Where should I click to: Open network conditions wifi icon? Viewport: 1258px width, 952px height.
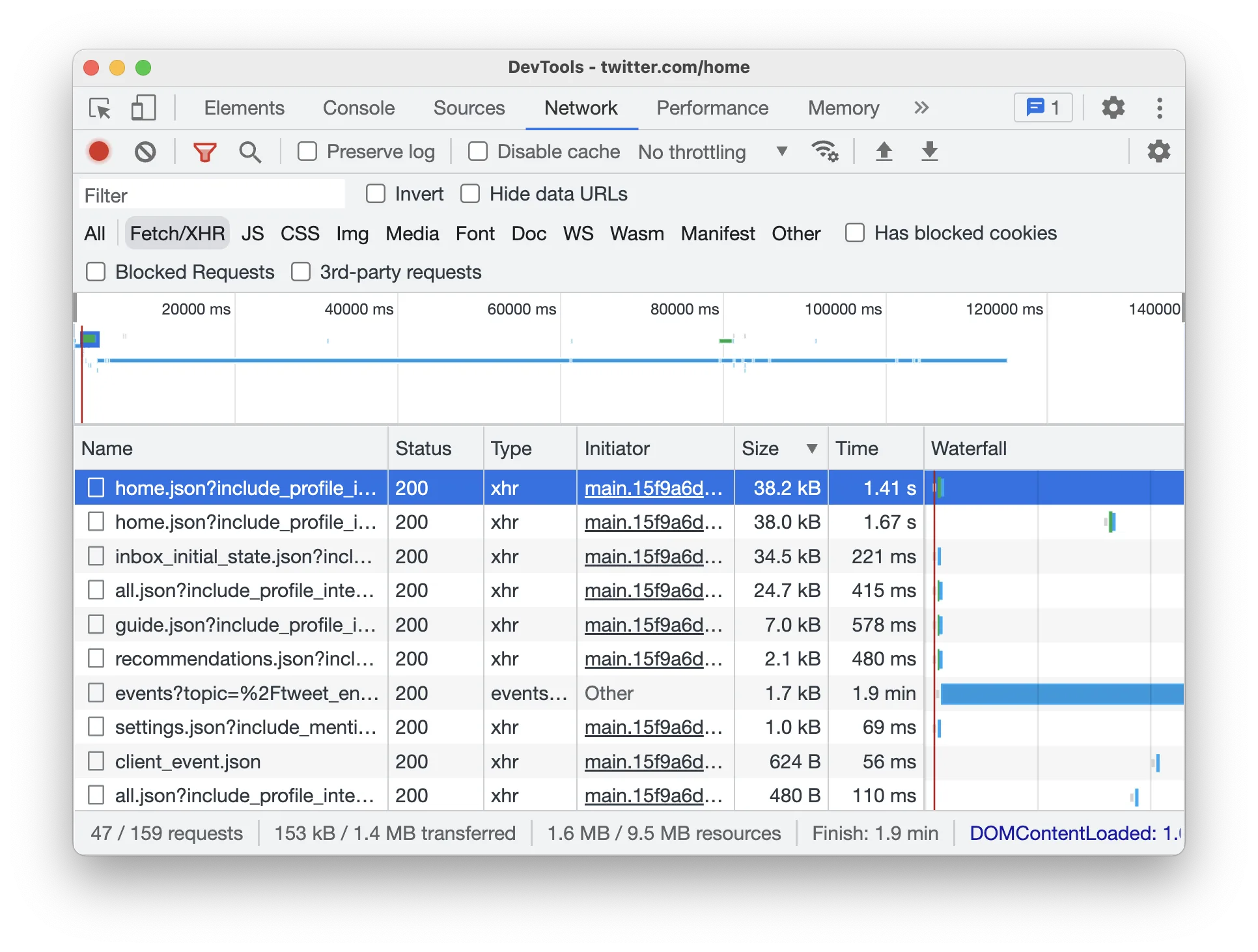825,152
